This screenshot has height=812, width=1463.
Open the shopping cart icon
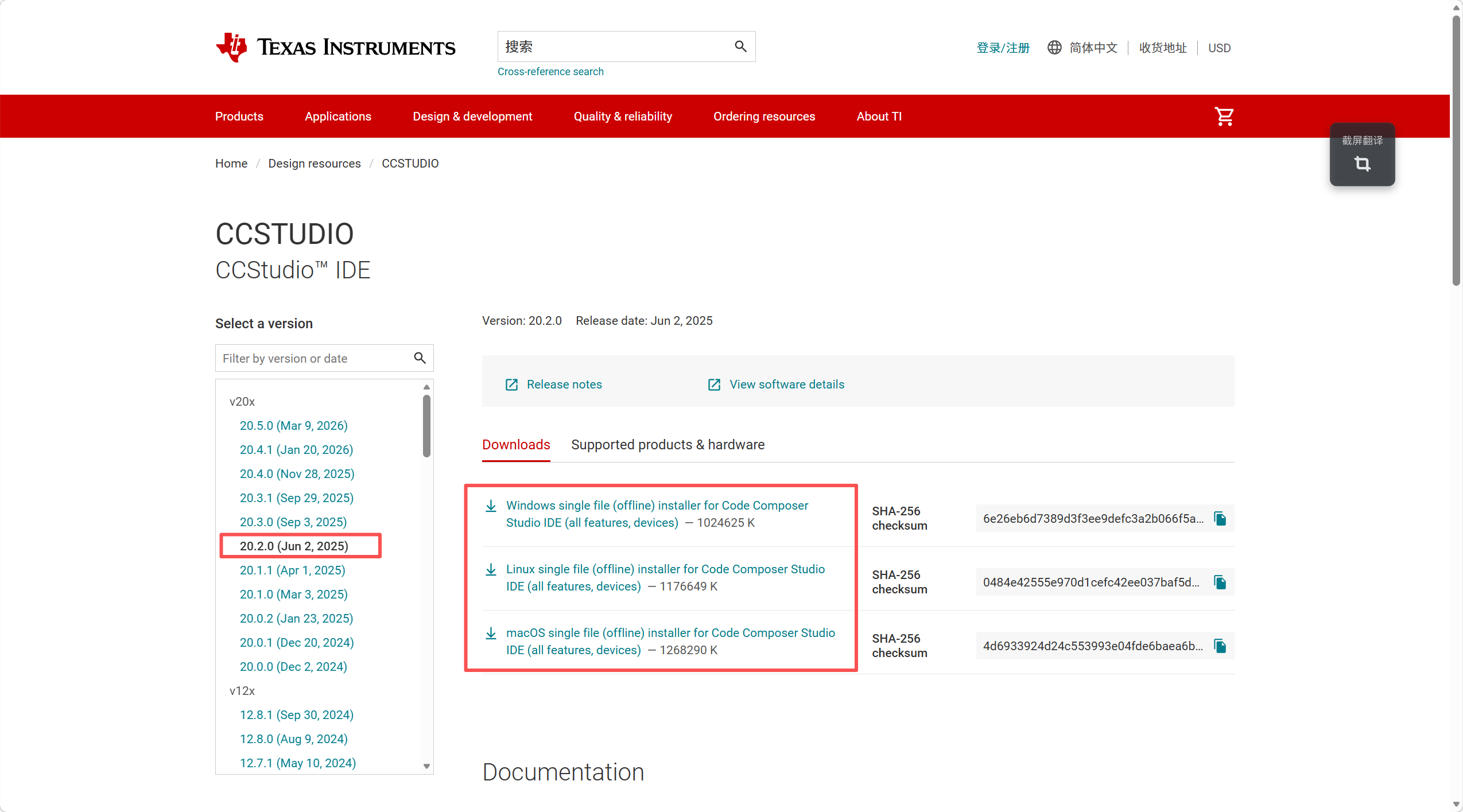(1224, 116)
